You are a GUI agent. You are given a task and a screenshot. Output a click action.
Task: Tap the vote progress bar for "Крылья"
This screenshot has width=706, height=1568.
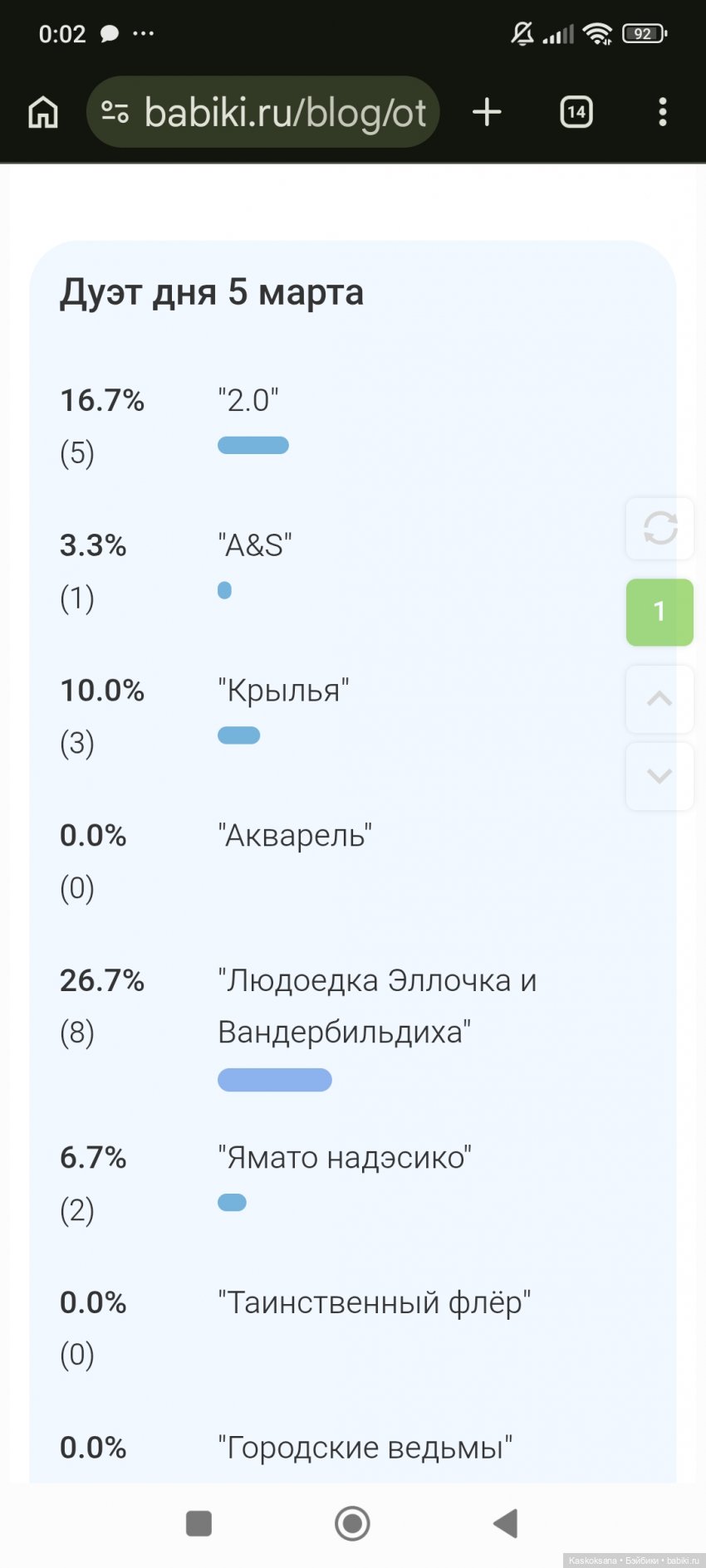238,735
